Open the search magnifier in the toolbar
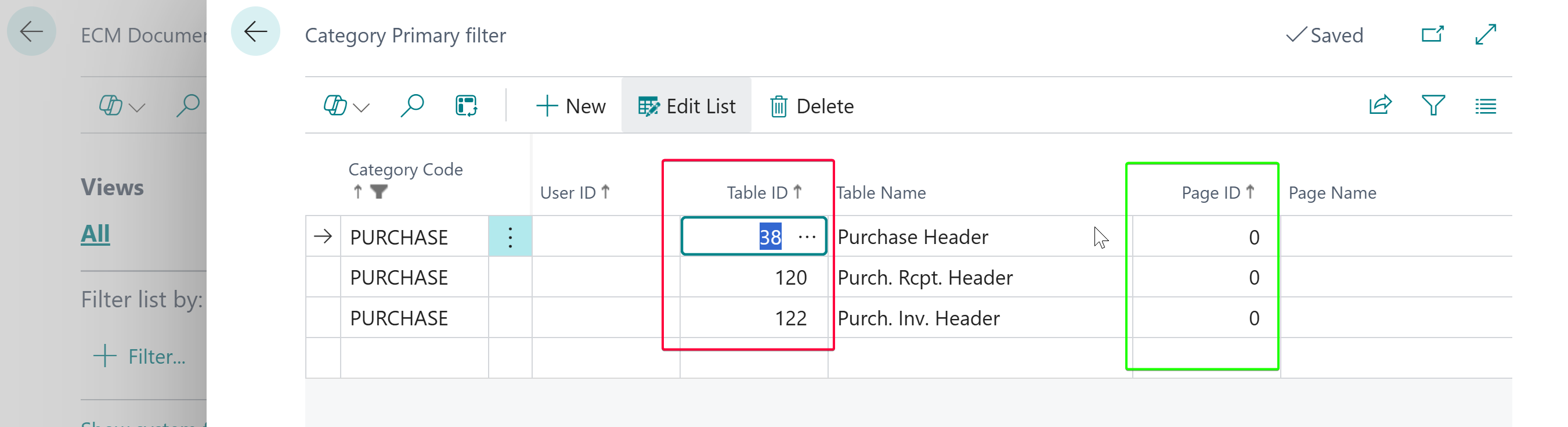The height and width of the screenshot is (427, 1568). point(412,105)
